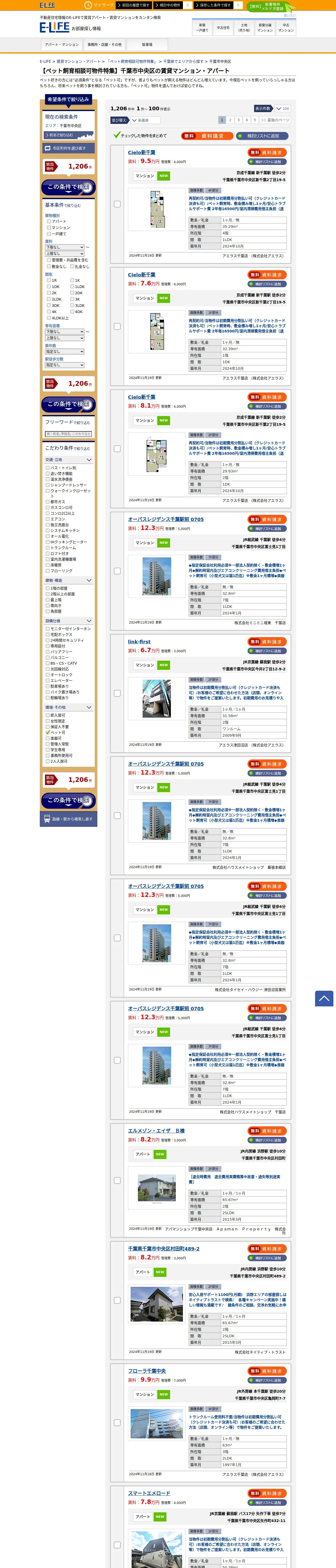Screen dimensions: 336x1568
Task: Open 土地(売り地) navigation item
Action: click(244, 27)
